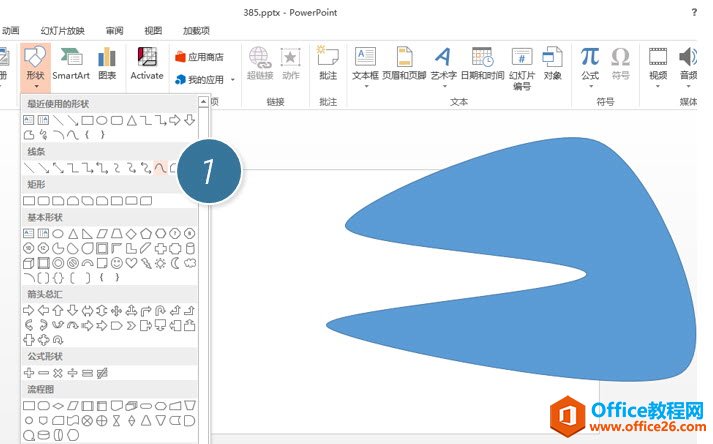This screenshot has height=444, width=713.
Task: Pick the donut shape
Action: pyautogui.click(x=58, y=263)
